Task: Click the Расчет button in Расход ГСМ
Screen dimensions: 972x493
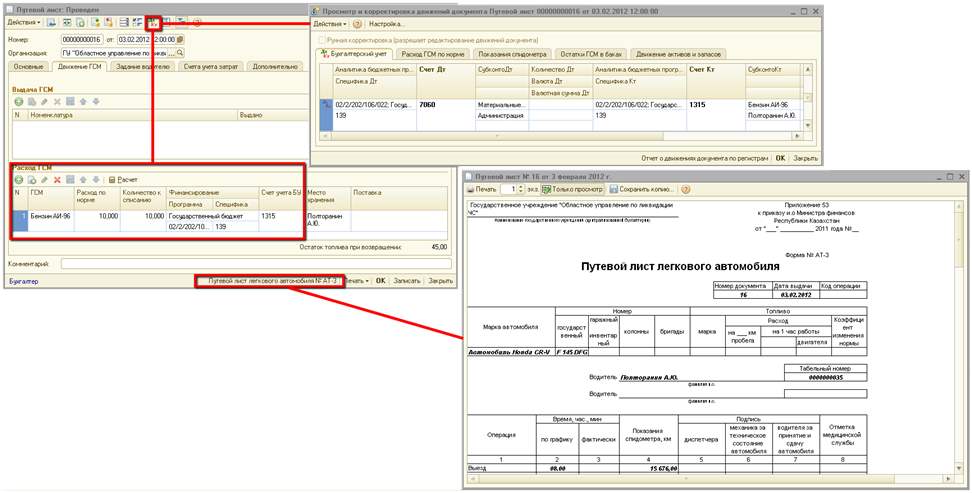Action: (124, 179)
